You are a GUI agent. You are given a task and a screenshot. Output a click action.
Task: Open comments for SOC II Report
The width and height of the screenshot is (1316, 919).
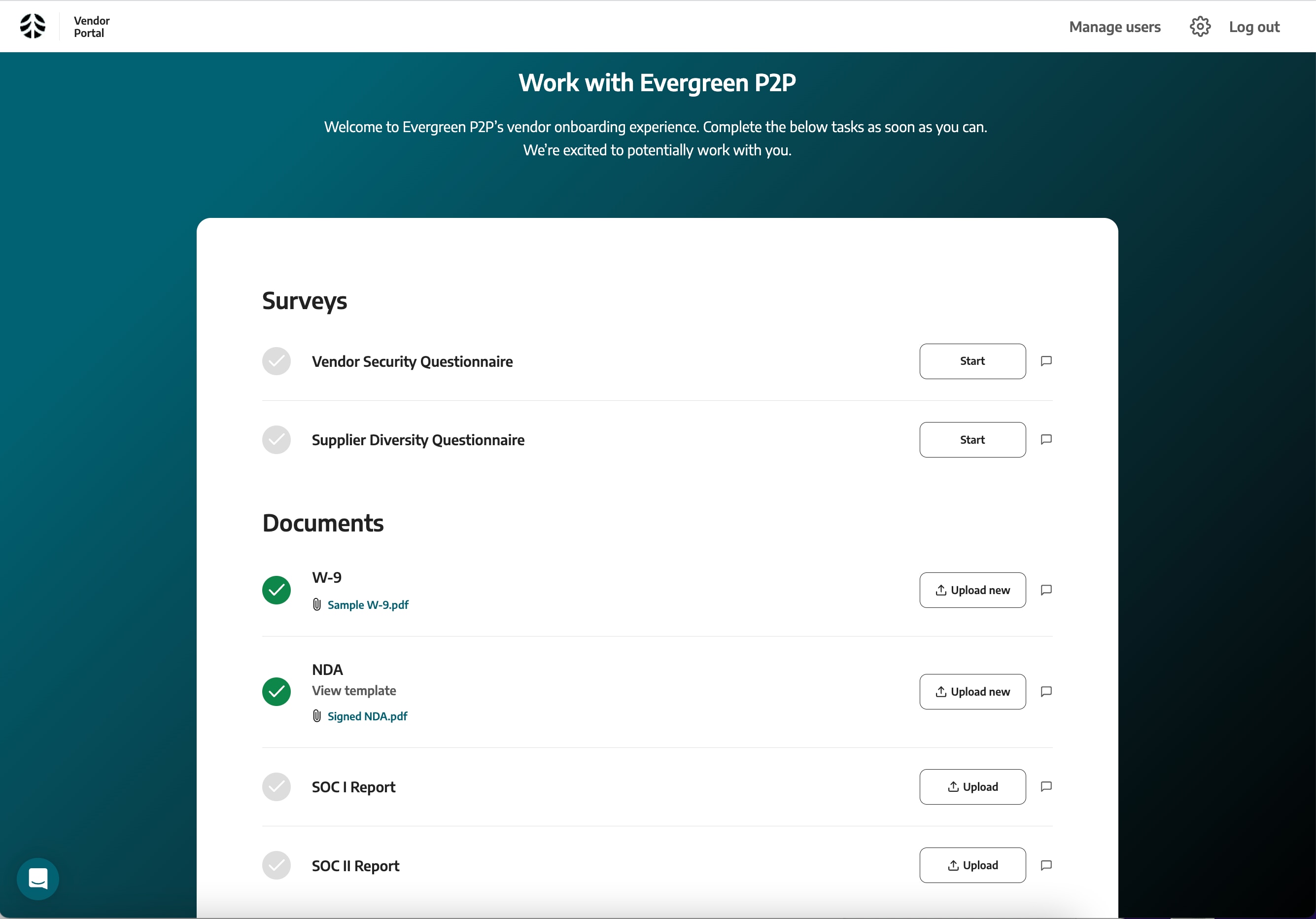click(x=1046, y=865)
